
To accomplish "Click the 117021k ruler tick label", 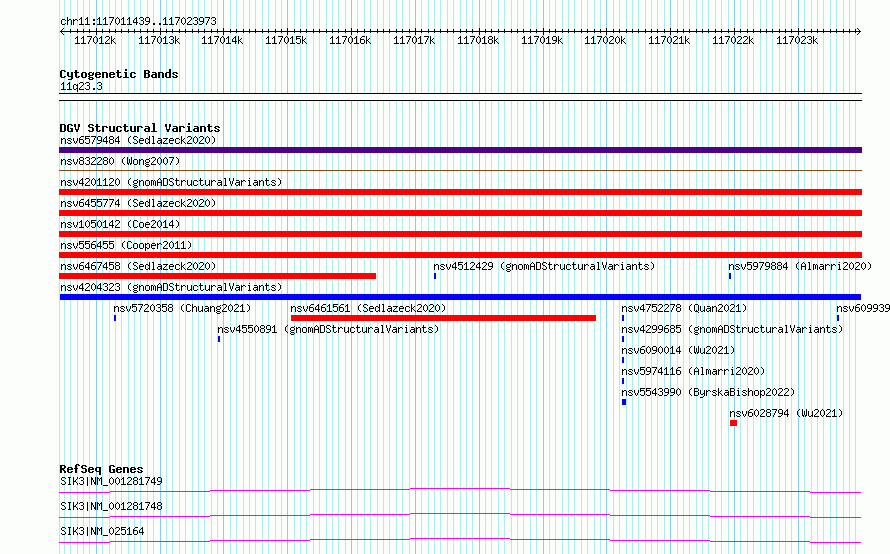I will coord(669,40).
